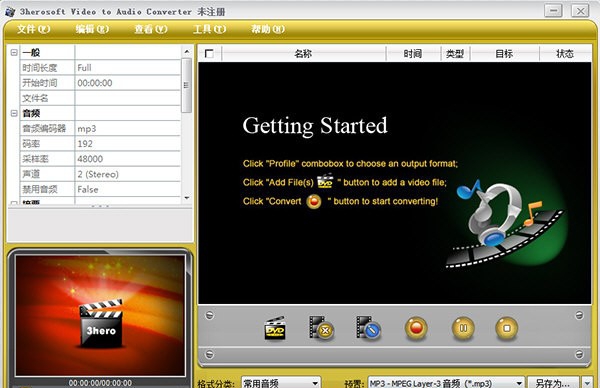Click the empty 文件名 value field
The image size is (600, 388).
point(127,98)
